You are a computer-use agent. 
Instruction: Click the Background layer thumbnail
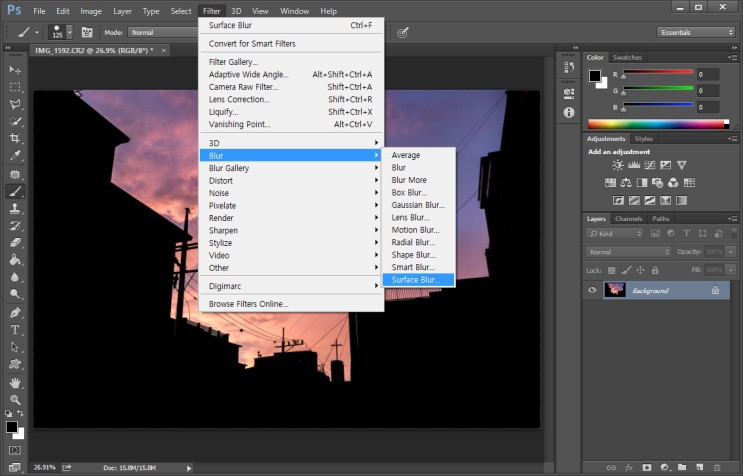pyautogui.click(x=614, y=290)
